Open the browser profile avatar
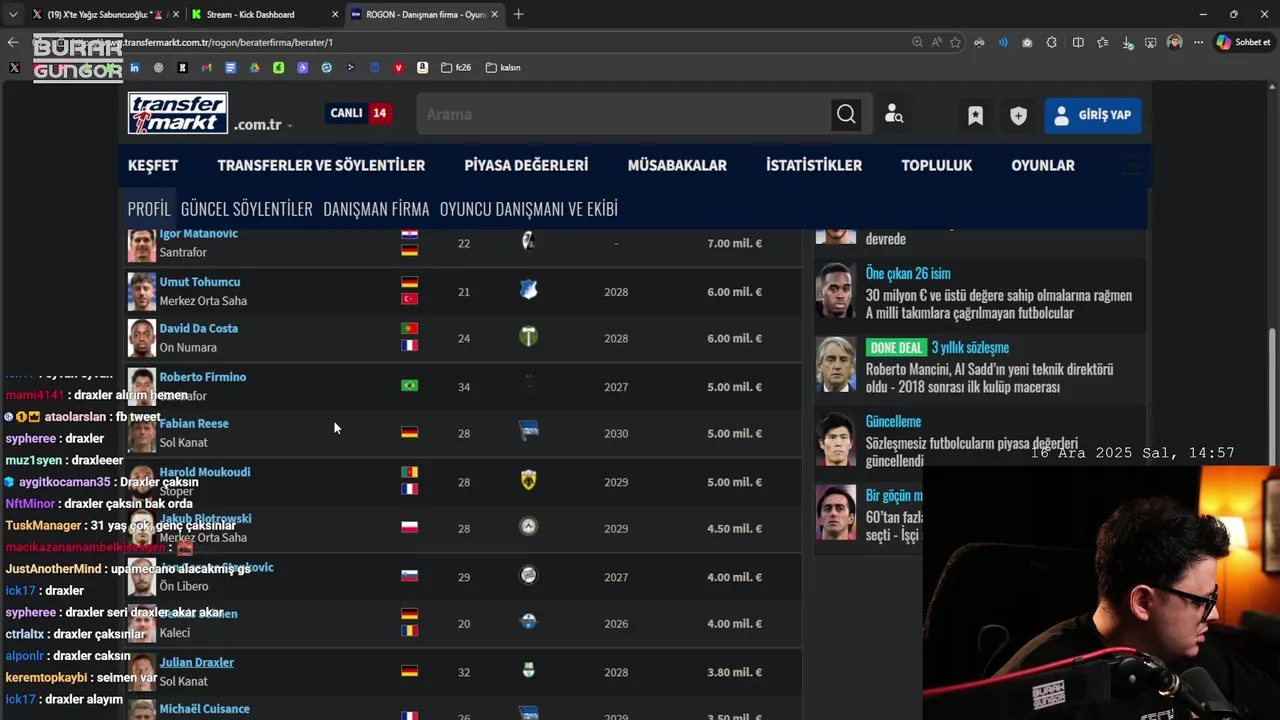 coord(1175,42)
